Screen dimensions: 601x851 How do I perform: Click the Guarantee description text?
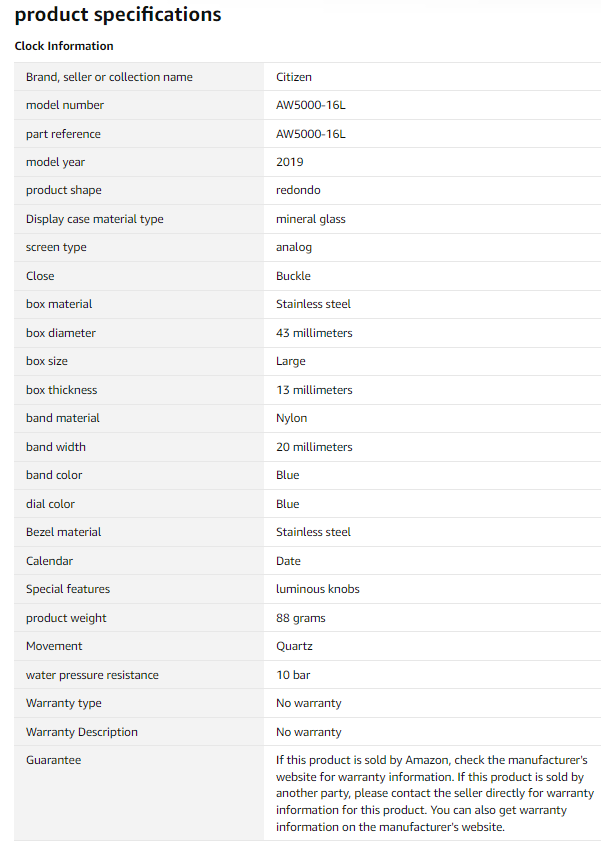click(x=434, y=793)
